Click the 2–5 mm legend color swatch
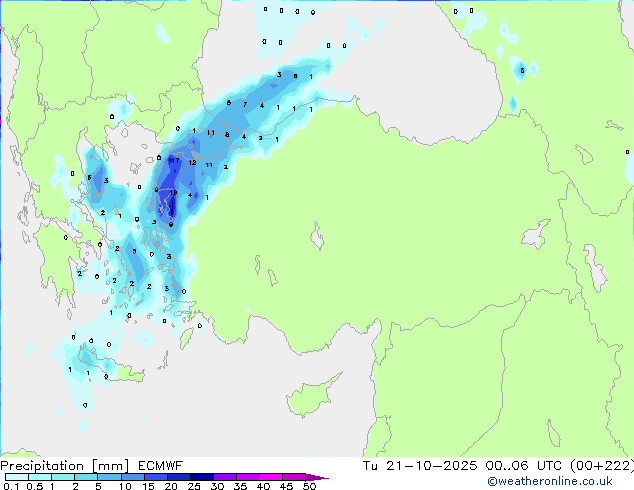634x490 pixels. point(86,477)
